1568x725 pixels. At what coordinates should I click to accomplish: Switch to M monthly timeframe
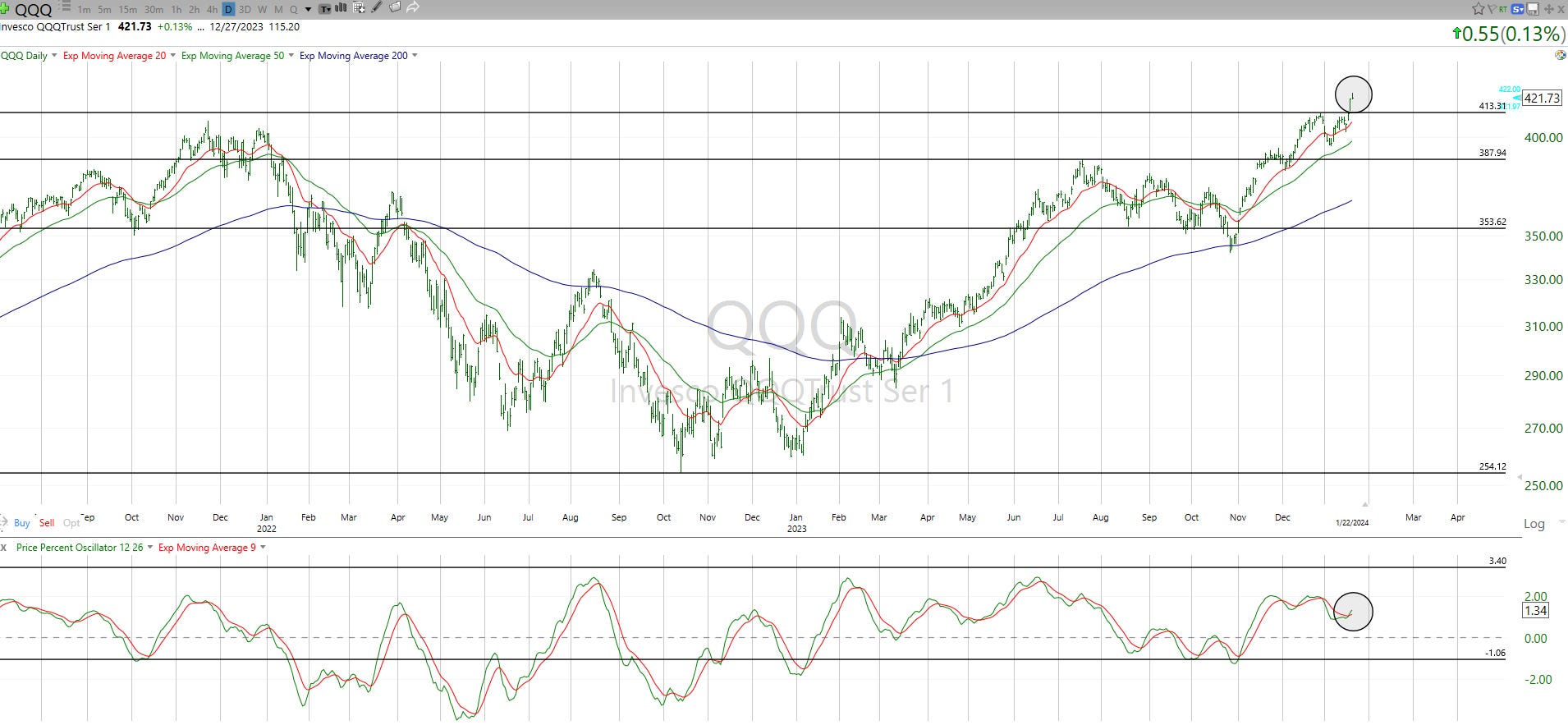click(x=278, y=10)
